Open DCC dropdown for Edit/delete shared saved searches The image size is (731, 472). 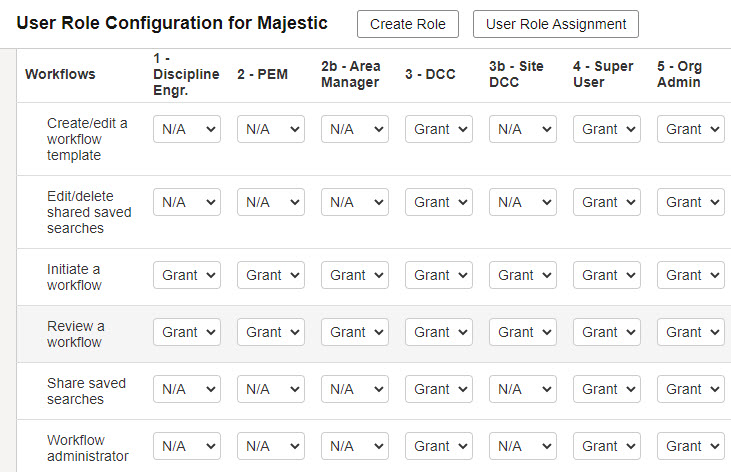click(439, 202)
